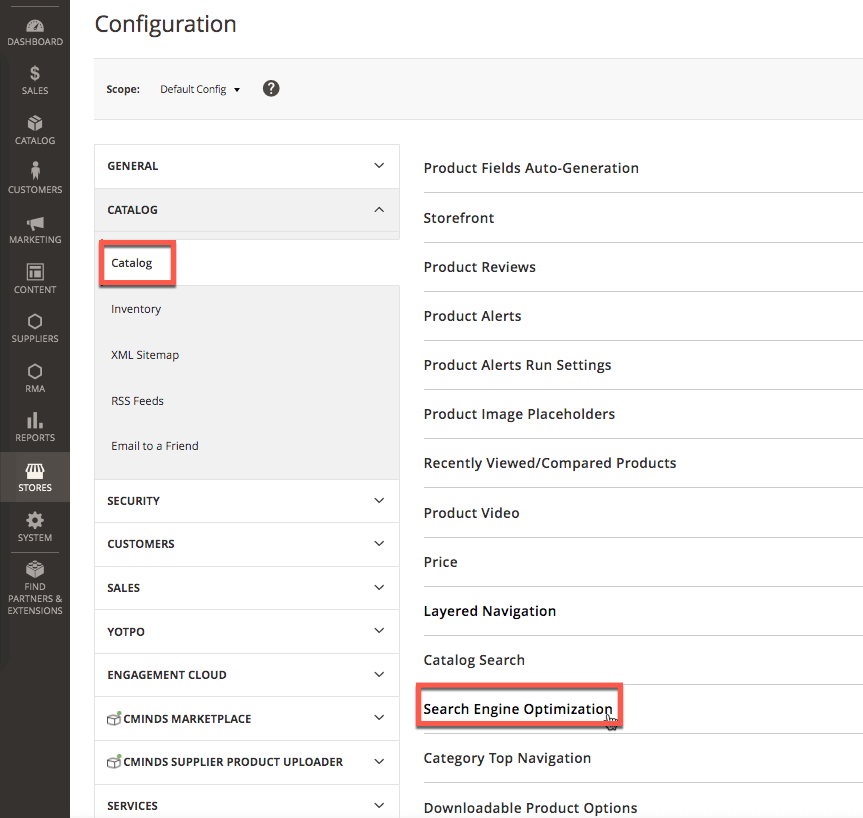Click the Sales dollar icon
The image size is (863, 818).
35,74
